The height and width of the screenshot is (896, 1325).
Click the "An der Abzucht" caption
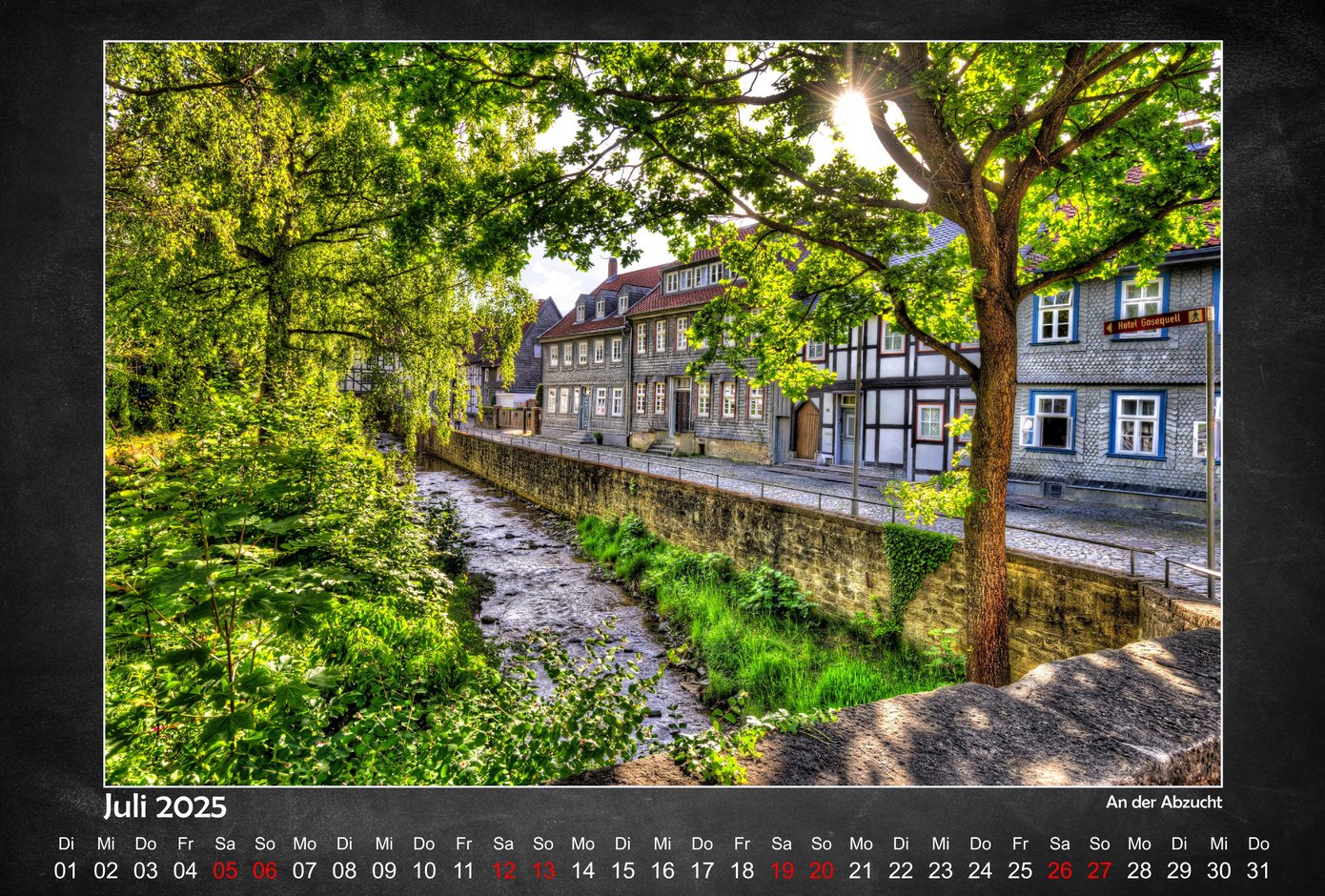(x=1164, y=803)
